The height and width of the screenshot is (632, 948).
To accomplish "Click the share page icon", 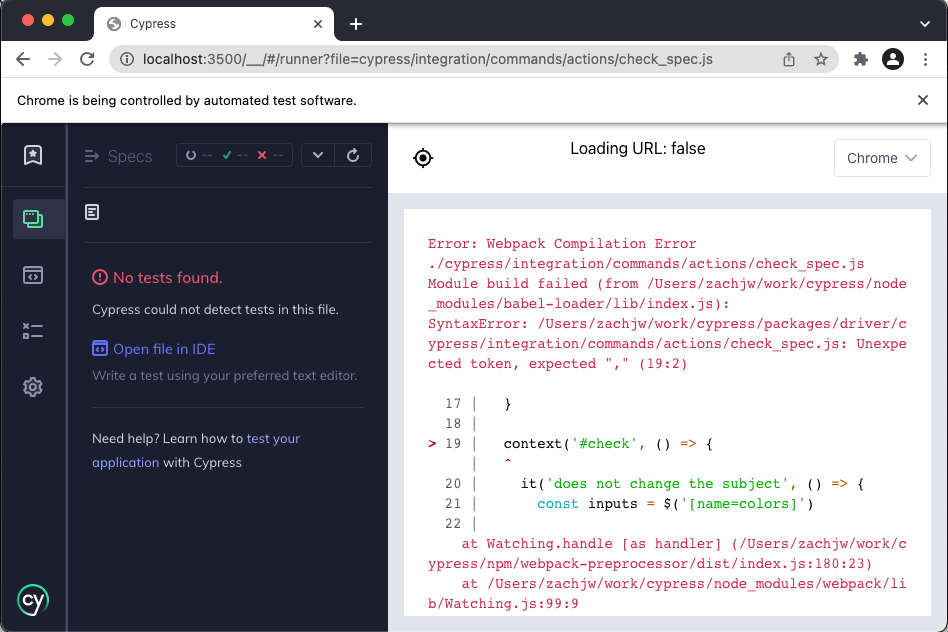I will click(788, 59).
